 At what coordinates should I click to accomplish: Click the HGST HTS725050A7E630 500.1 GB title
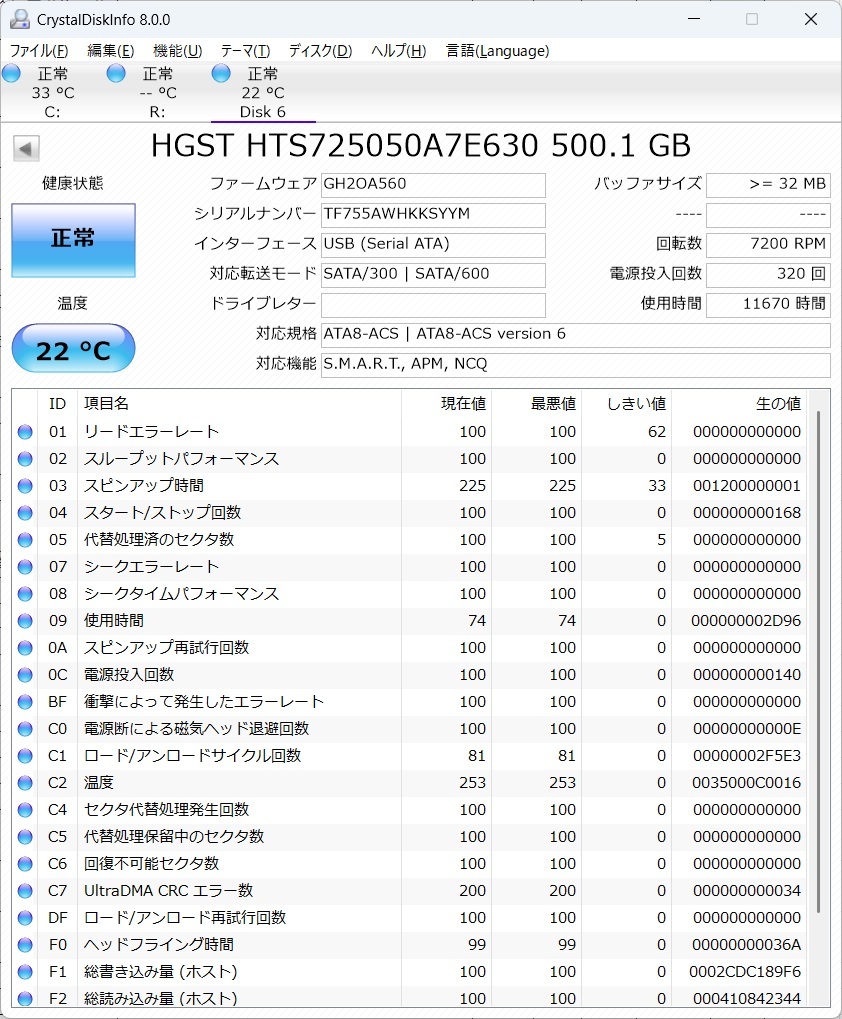click(x=420, y=146)
